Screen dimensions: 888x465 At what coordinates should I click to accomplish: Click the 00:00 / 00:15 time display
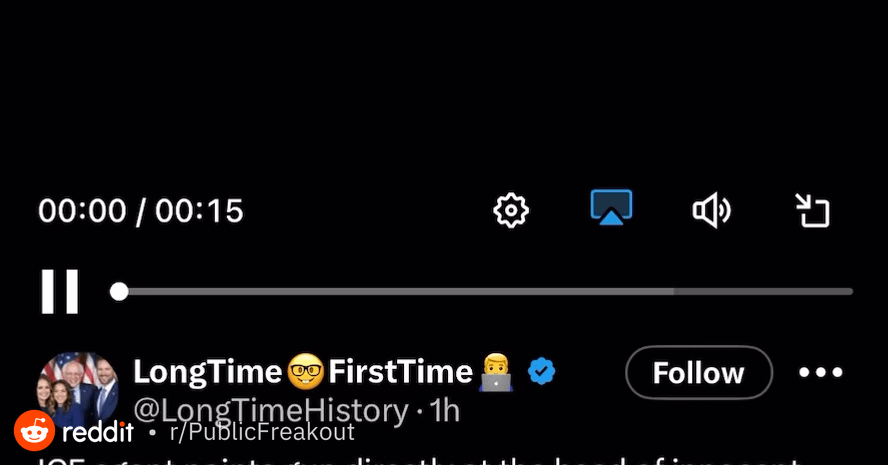(140, 211)
